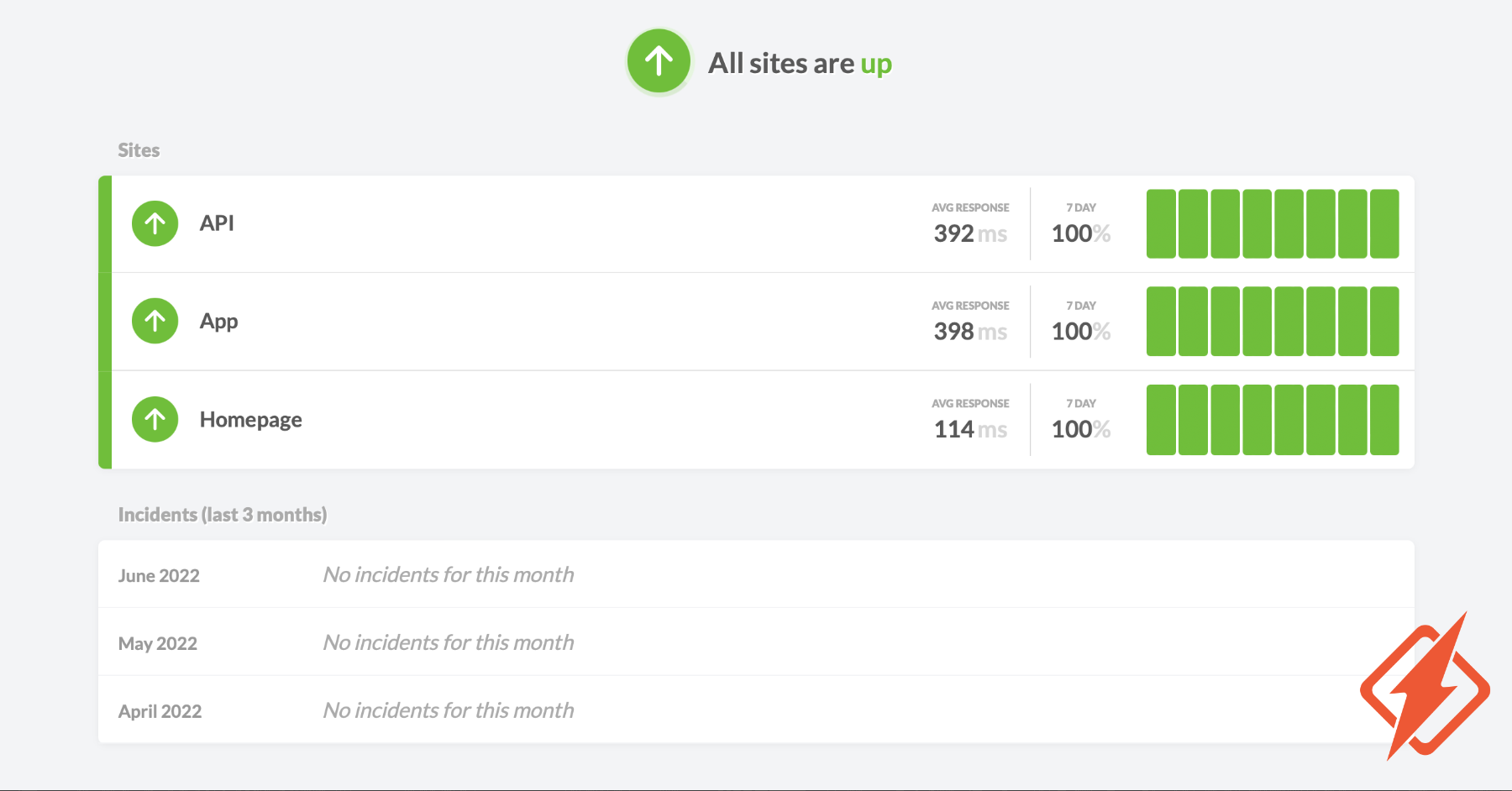Click AVG RESPONSE label in API row

pyautogui.click(x=970, y=207)
